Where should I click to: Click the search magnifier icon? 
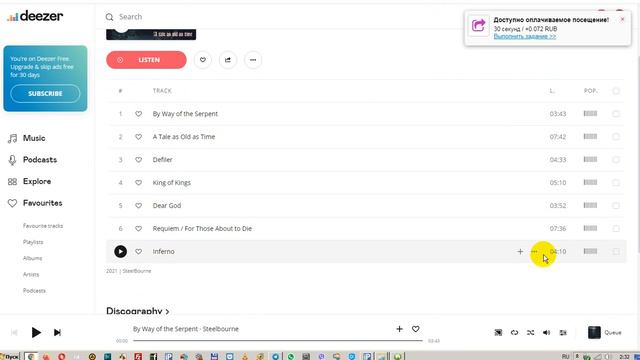pyautogui.click(x=109, y=17)
